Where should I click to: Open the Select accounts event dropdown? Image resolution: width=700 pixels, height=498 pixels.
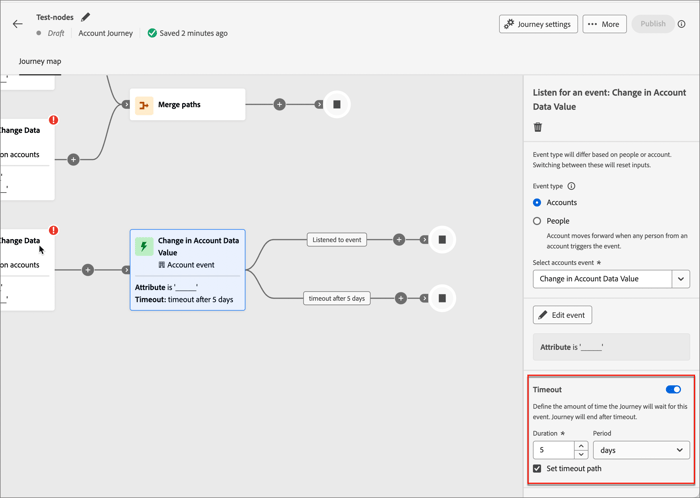pyautogui.click(x=680, y=279)
